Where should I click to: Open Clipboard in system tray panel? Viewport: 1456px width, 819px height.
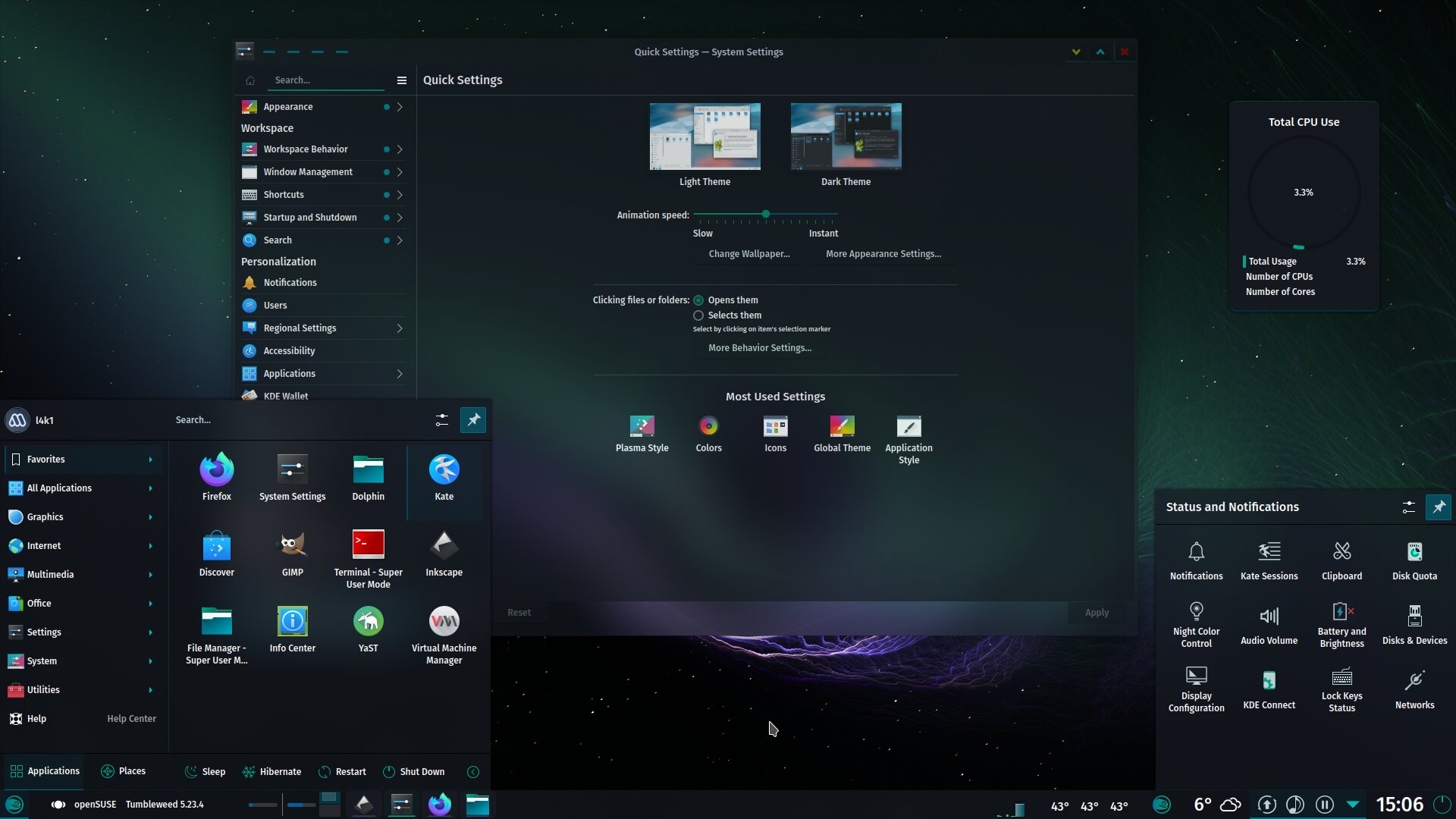coord(1342,561)
